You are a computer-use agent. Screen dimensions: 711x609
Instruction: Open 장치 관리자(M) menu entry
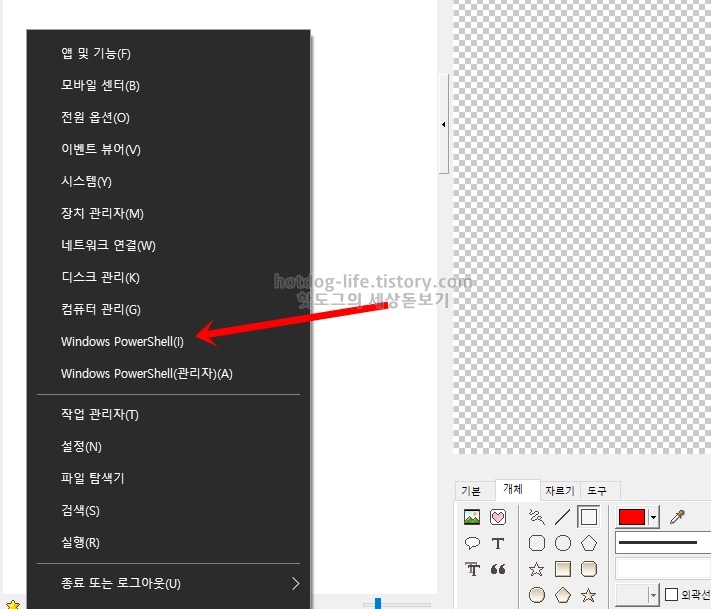click(169, 213)
